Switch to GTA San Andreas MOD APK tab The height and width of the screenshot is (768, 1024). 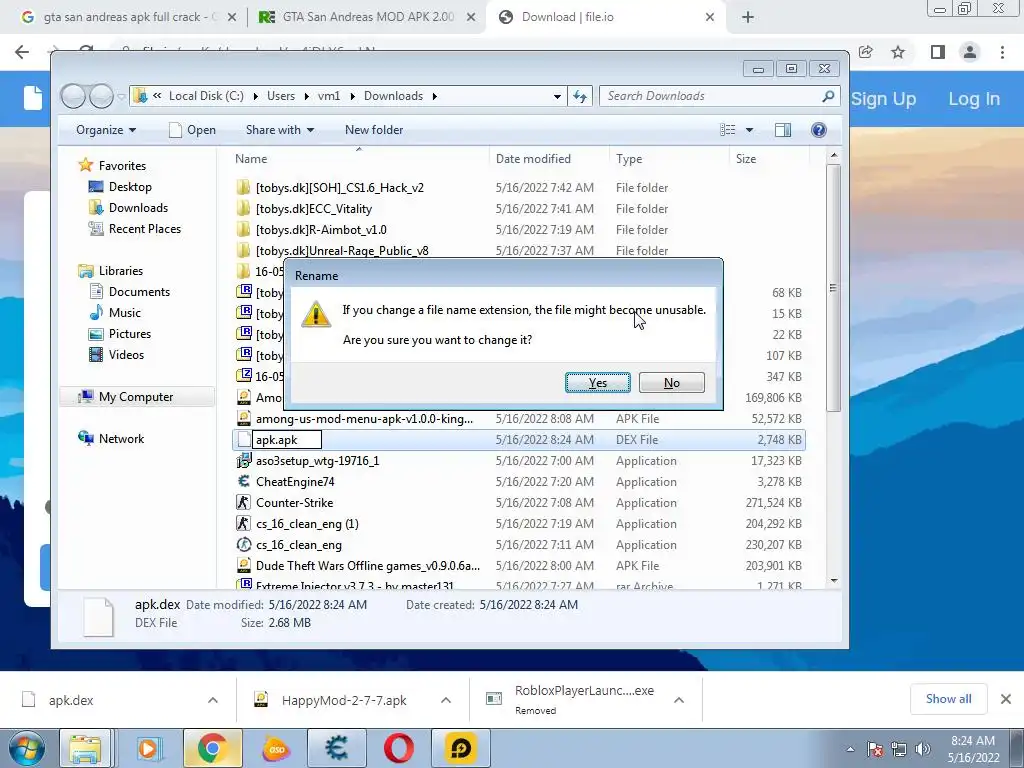(x=367, y=17)
